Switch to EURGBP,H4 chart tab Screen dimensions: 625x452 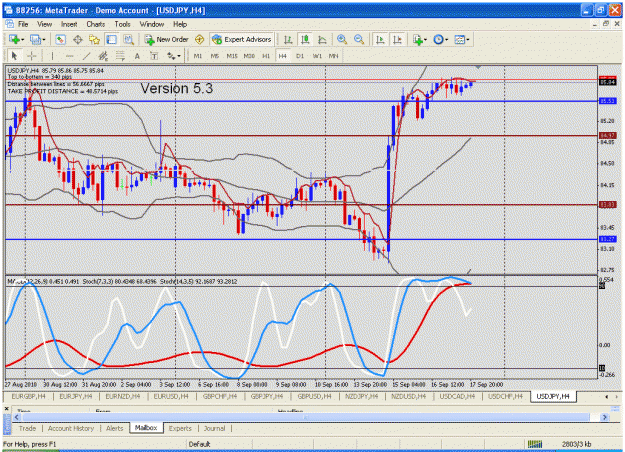click(28, 396)
